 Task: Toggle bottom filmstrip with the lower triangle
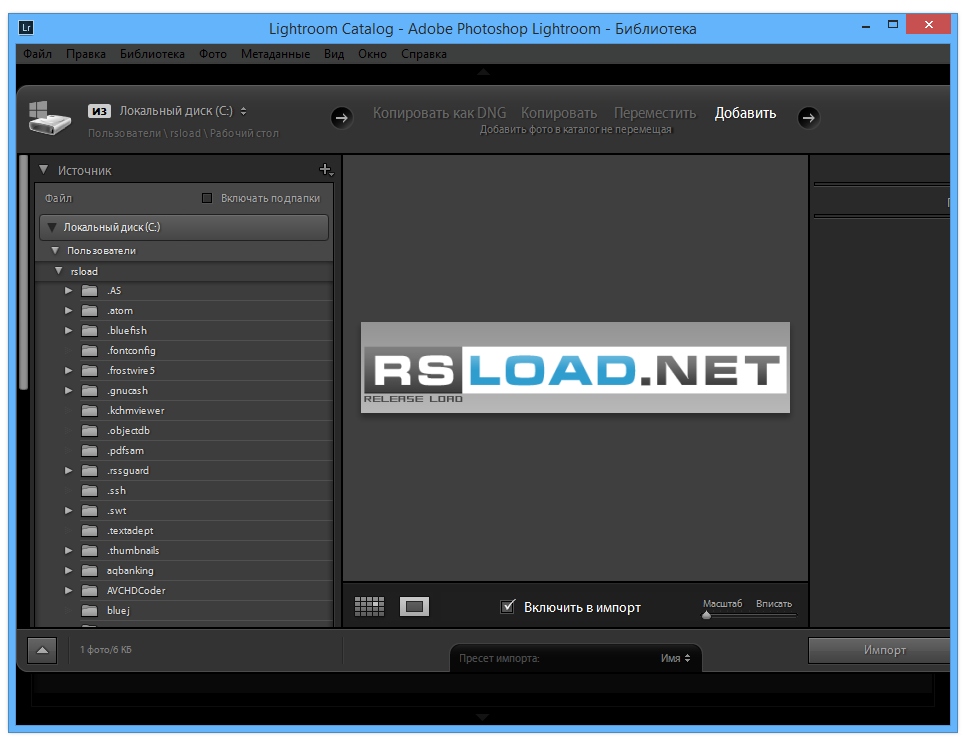click(x=483, y=717)
